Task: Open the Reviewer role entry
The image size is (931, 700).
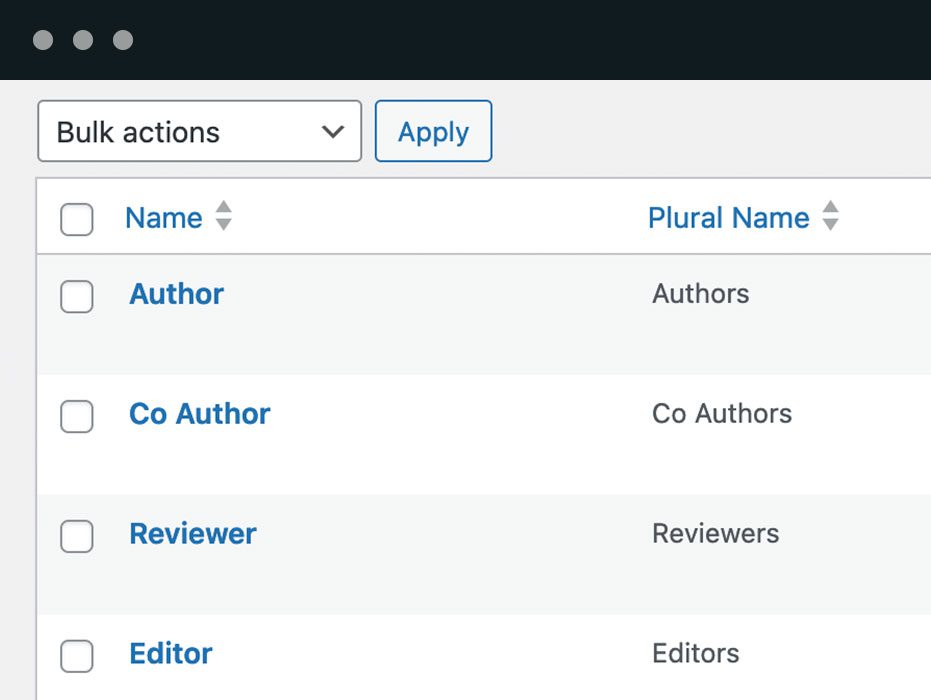Action: [192, 534]
